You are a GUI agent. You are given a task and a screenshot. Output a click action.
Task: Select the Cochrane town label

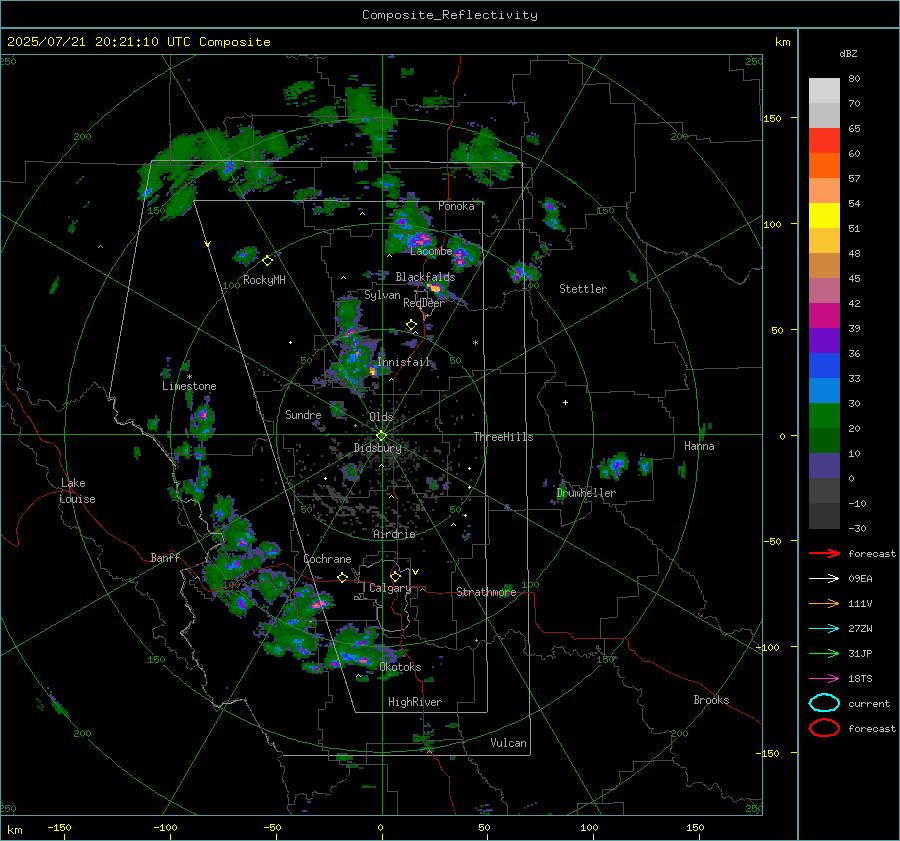pyautogui.click(x=327, y=559)
